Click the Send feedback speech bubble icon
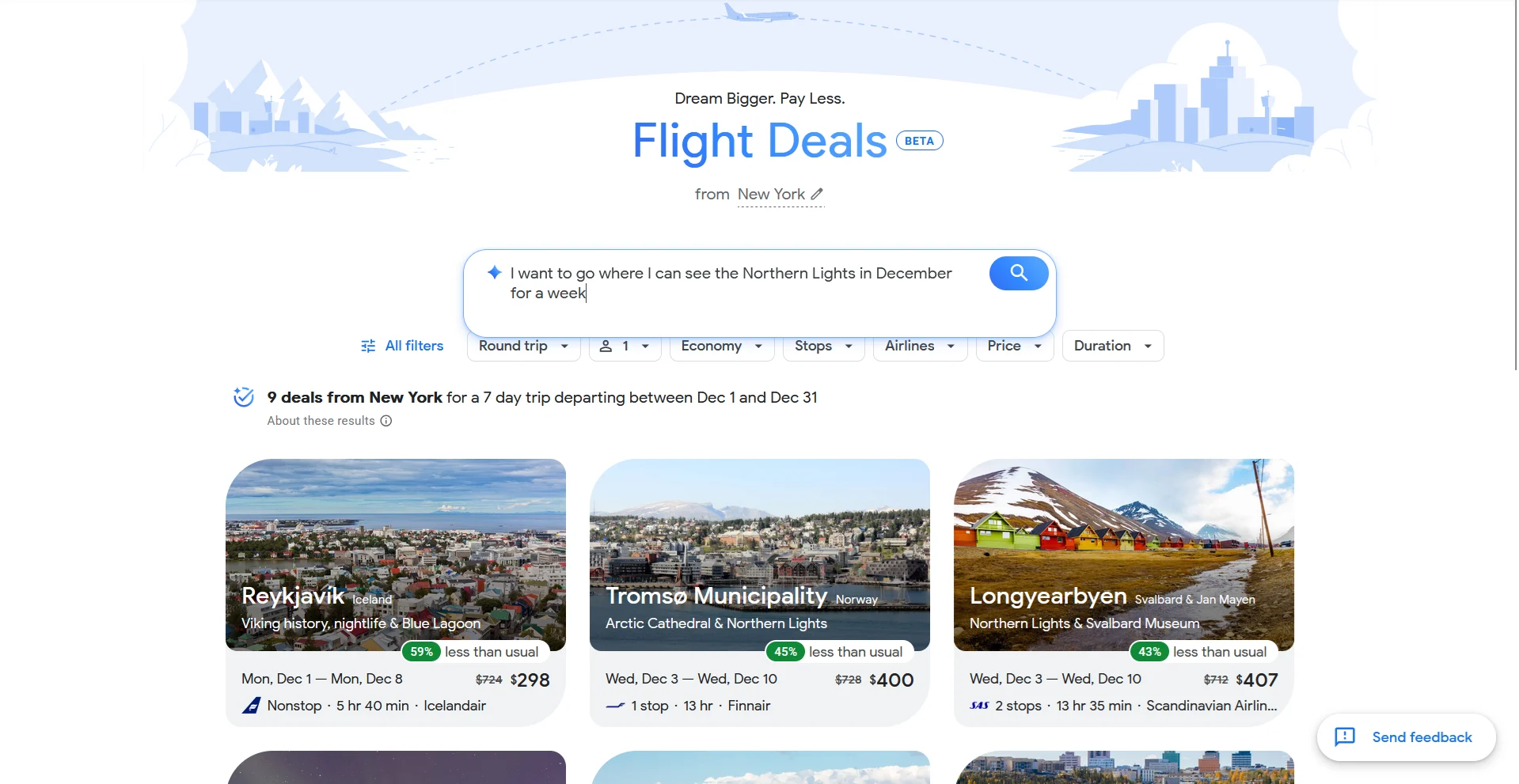This screenshot has height=784, width=1519. (x=1345, y=737)
